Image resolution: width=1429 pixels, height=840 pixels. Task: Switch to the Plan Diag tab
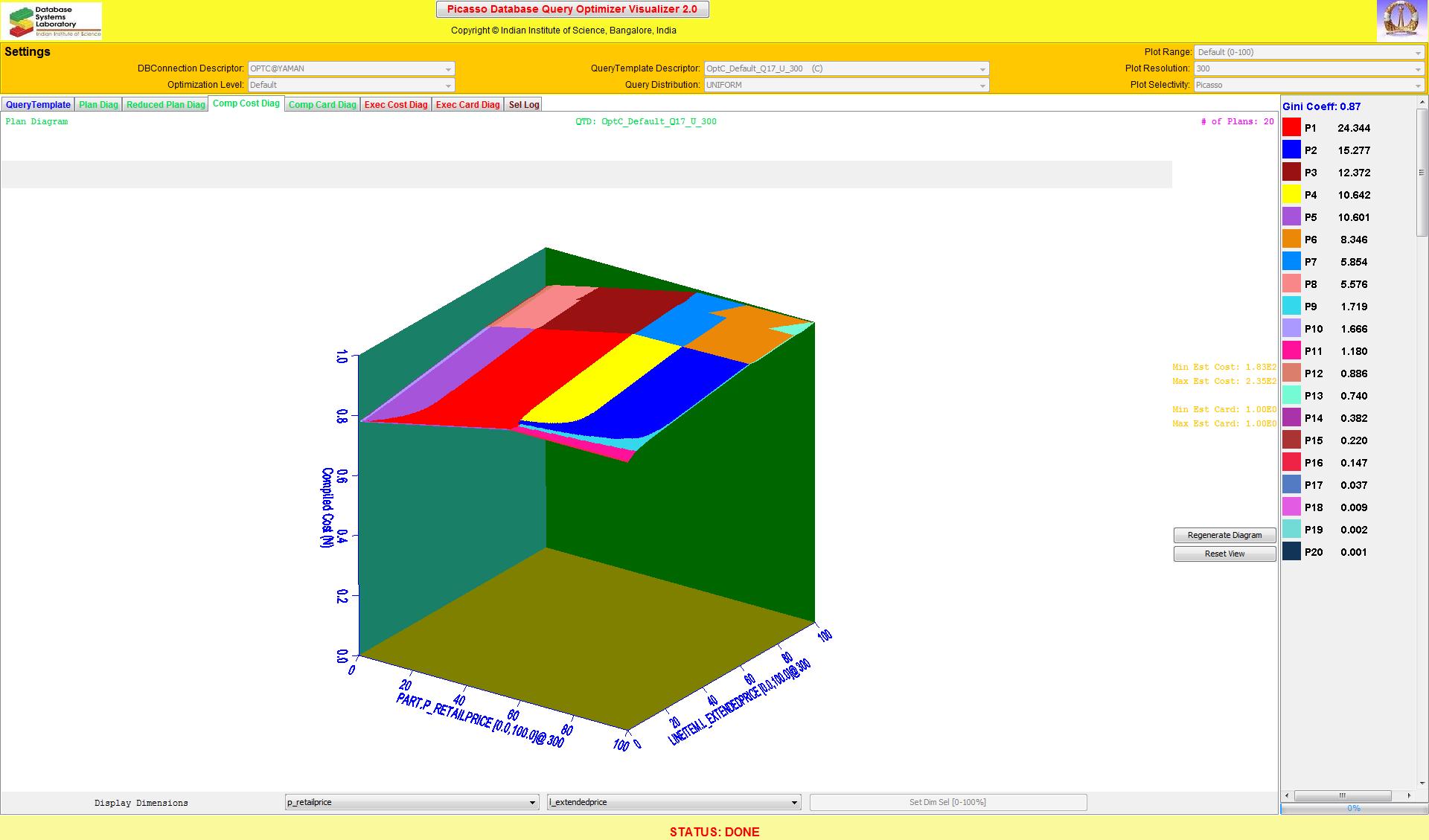pos(98,105)
